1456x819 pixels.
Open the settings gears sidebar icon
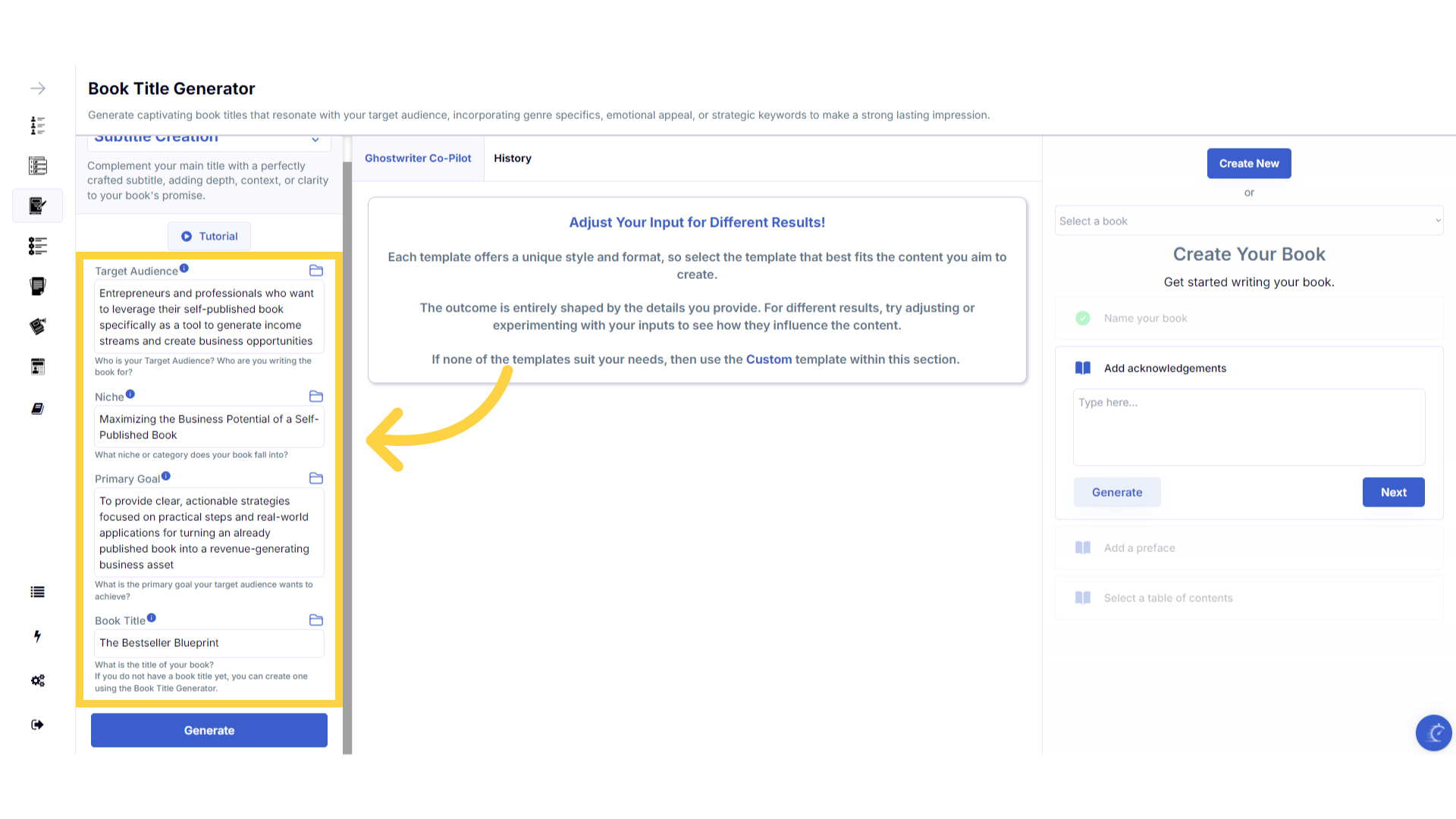pyautogui.click(x=37, y=680)
